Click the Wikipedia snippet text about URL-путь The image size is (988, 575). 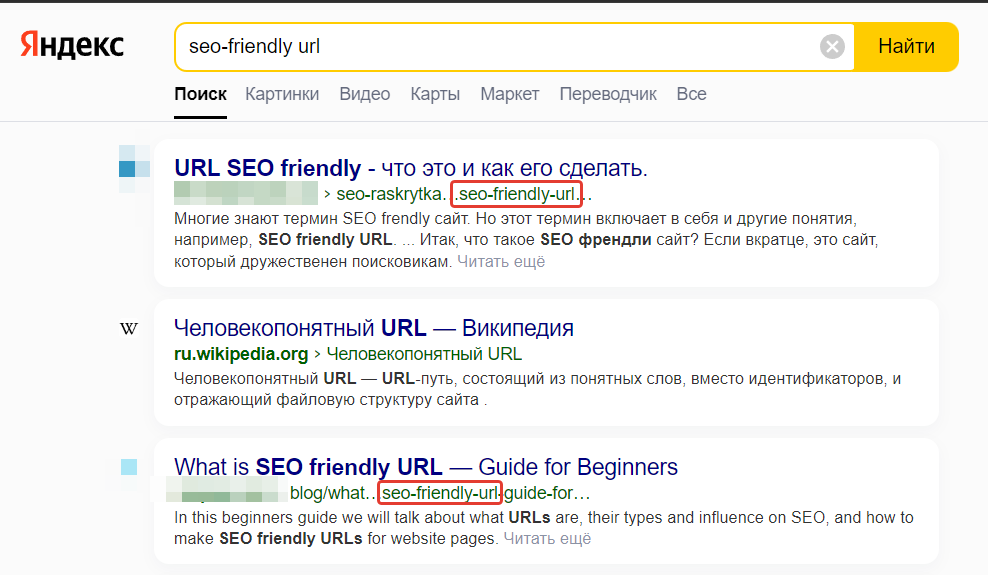pos(537,389)
